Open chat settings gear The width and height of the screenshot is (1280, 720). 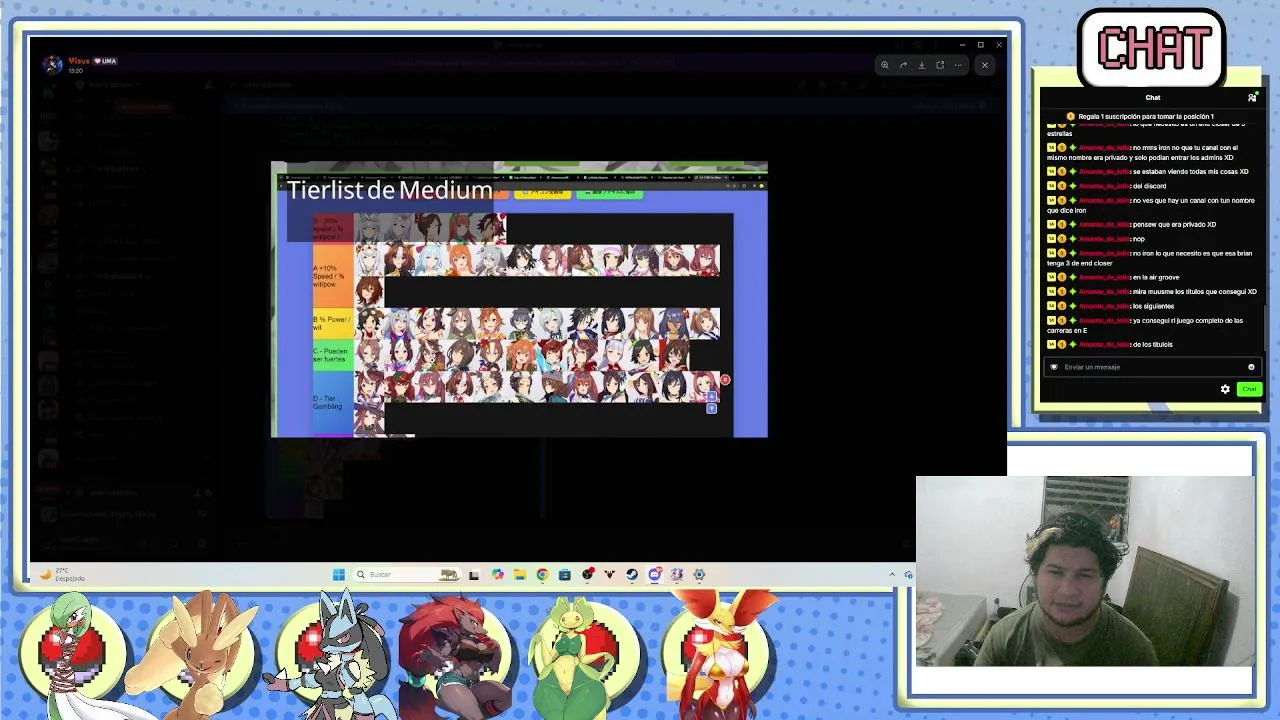pyautogui.click(x=1225, y=389)
